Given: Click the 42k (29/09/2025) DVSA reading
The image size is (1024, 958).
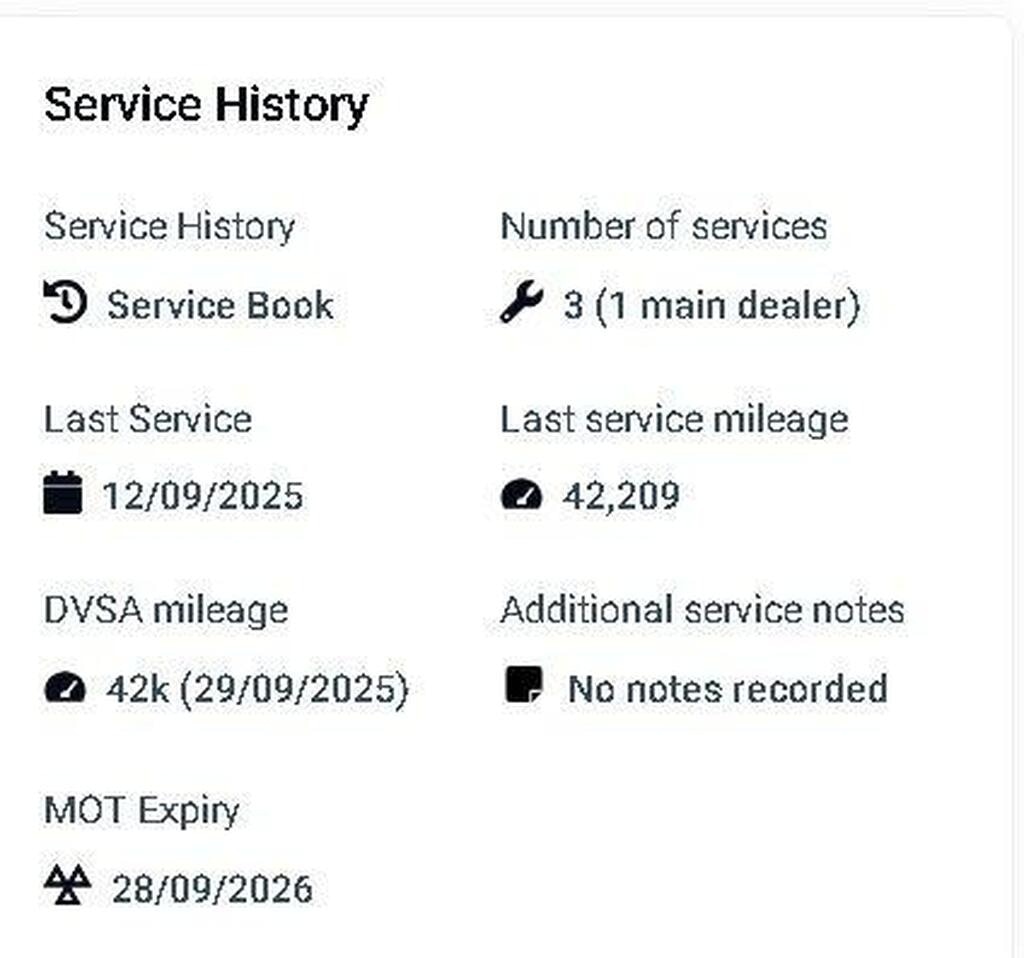Looking at the screenshot, I should coord(257,689).
